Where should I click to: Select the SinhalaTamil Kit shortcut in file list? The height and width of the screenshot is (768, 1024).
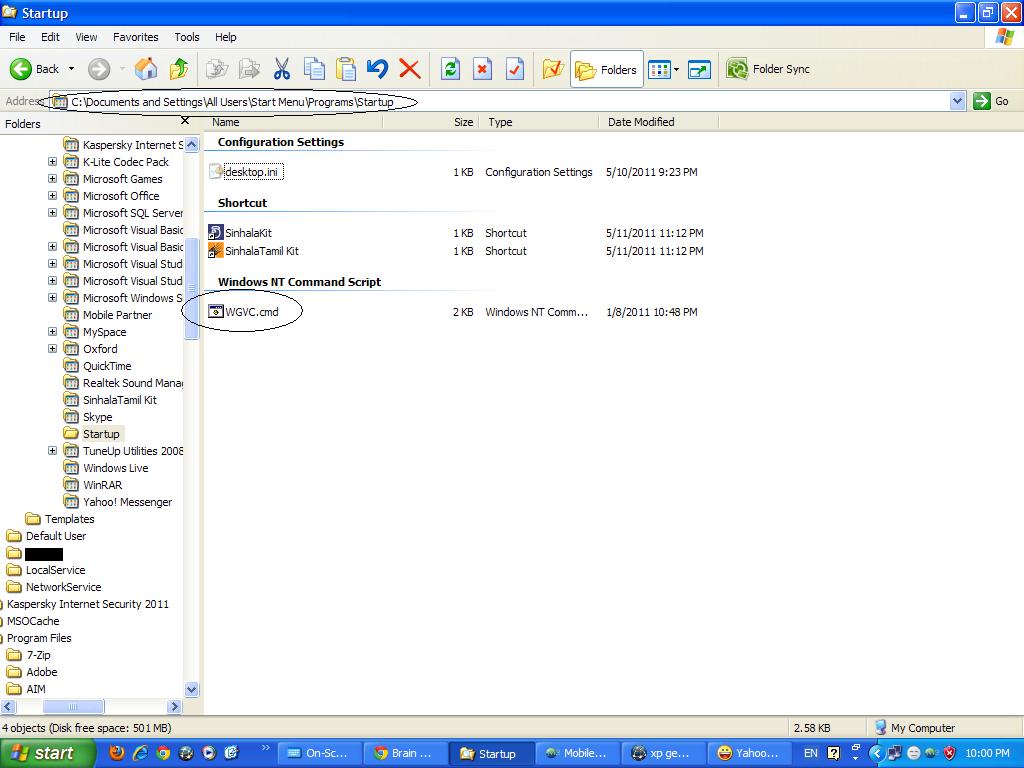point(261,251)
